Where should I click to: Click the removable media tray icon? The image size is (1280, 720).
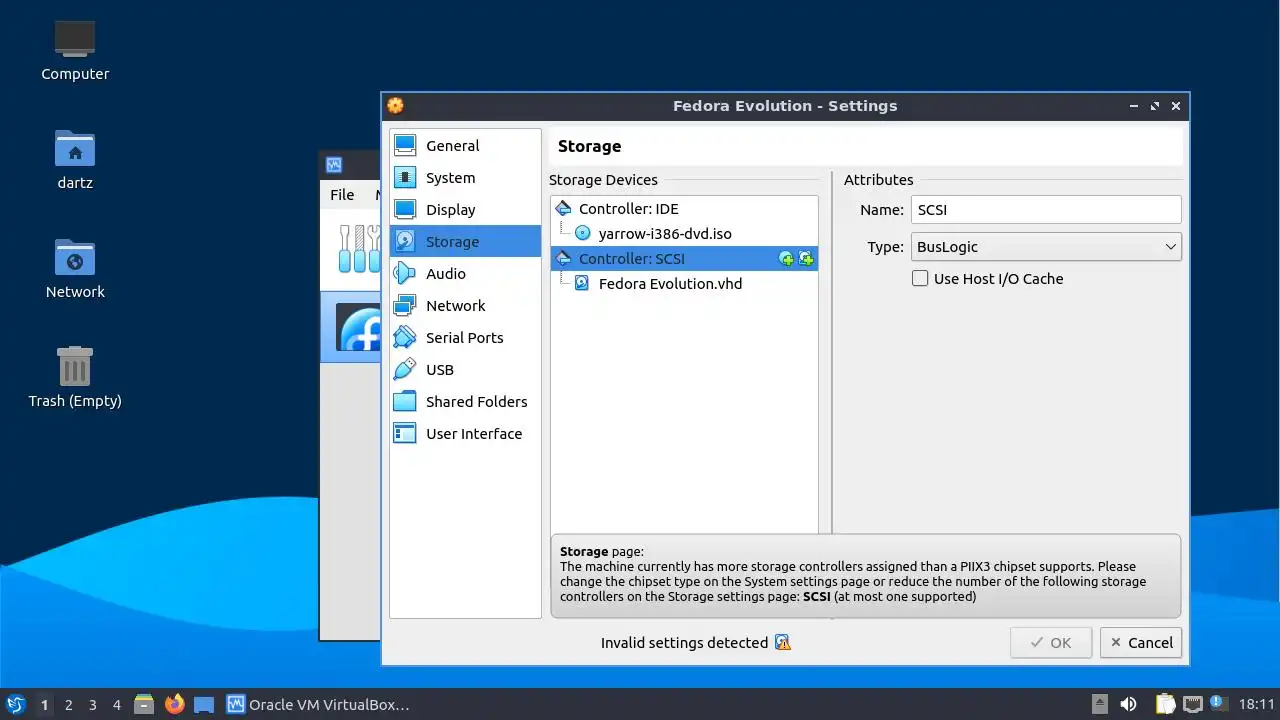1100,704
